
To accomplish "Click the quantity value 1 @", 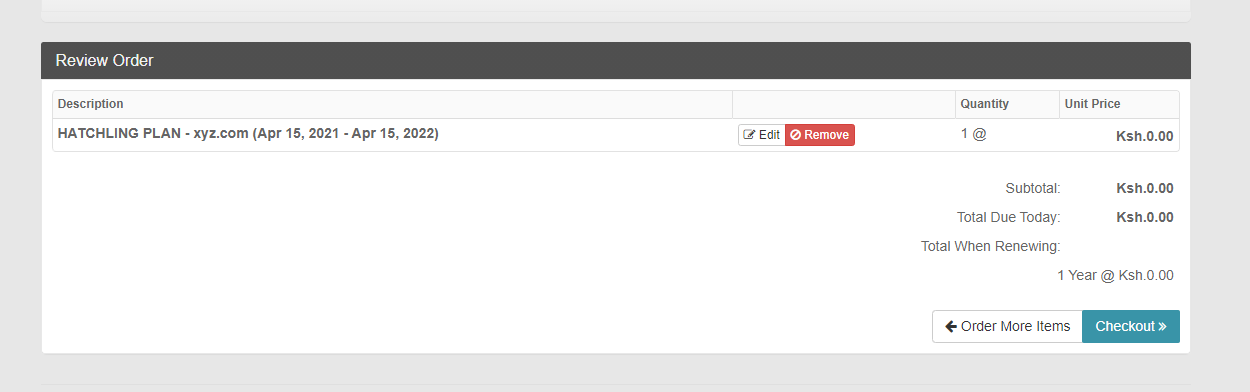I will tap(974, 134).
